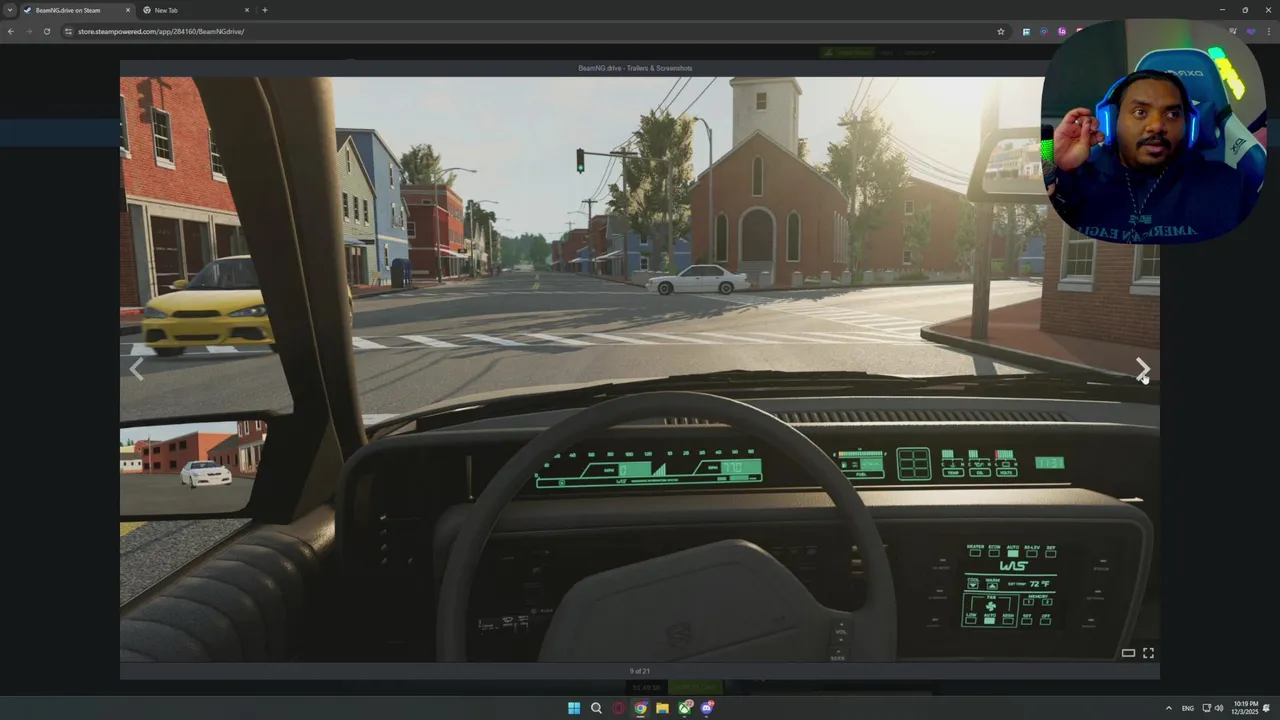Click the '9 of 21' counter text
The width and height of the screenshot is (1280, 720).
(640, 671)
